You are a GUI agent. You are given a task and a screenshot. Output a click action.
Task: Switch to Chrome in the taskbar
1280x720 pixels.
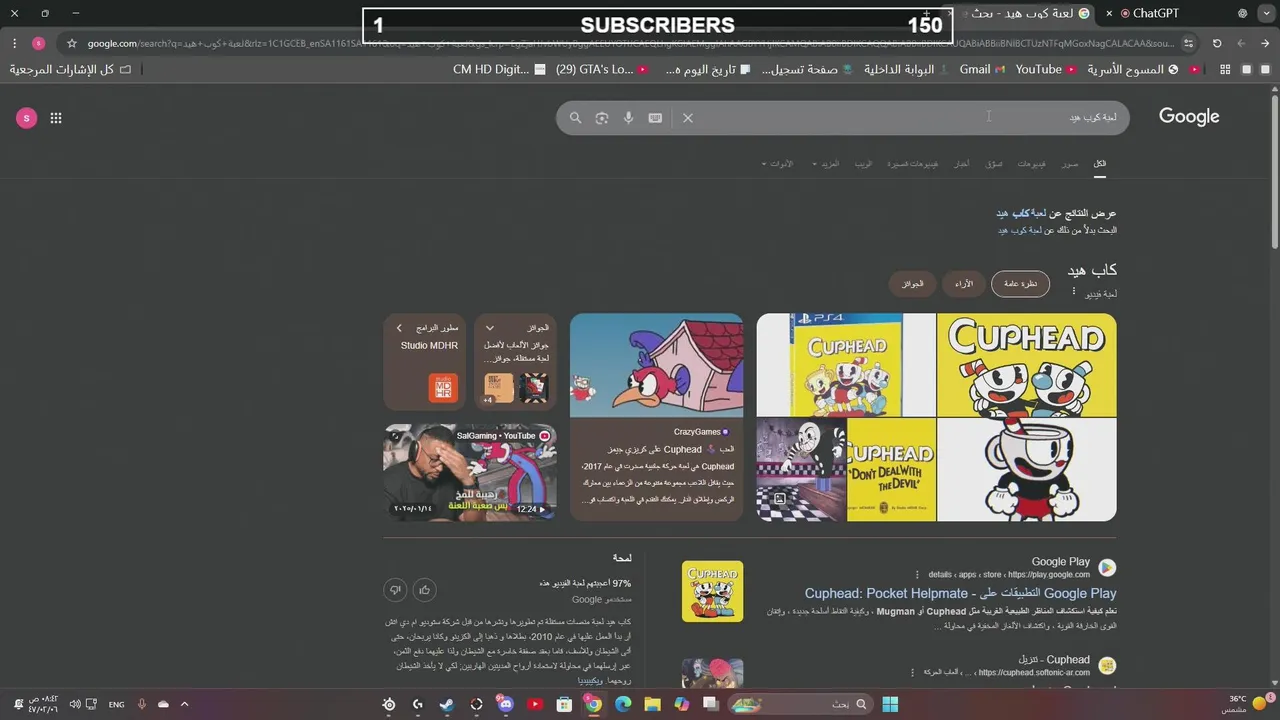[x=593, y=704]
